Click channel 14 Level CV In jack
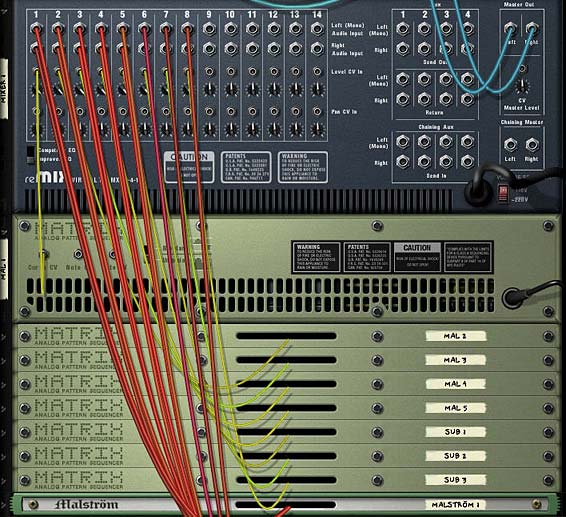 tap(317, 71)
